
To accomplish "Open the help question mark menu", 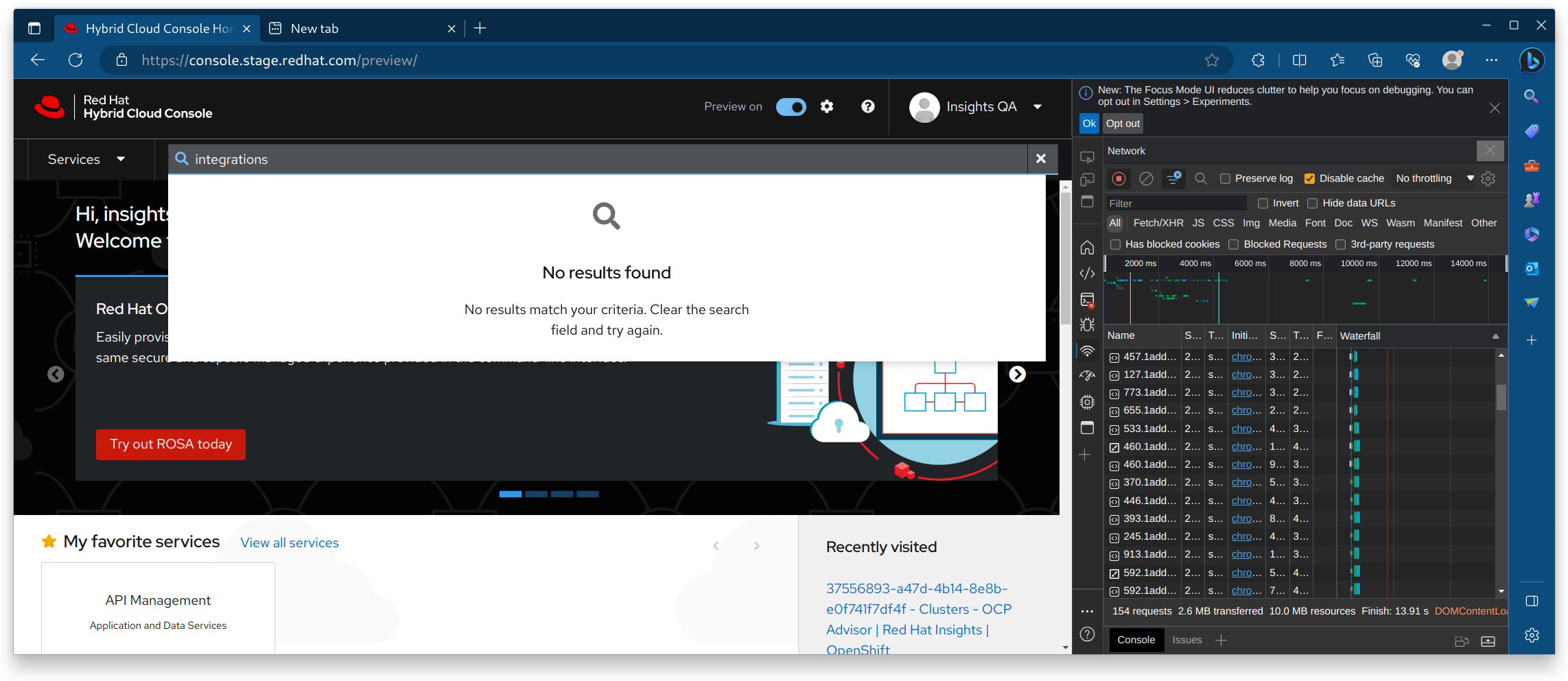I will point(868,106).
